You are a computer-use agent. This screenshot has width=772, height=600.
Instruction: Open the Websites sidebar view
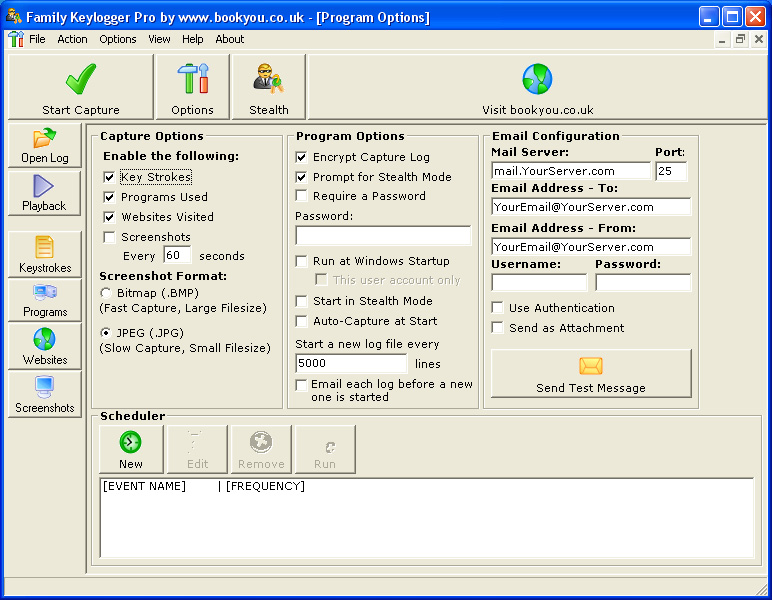(45, 347)
